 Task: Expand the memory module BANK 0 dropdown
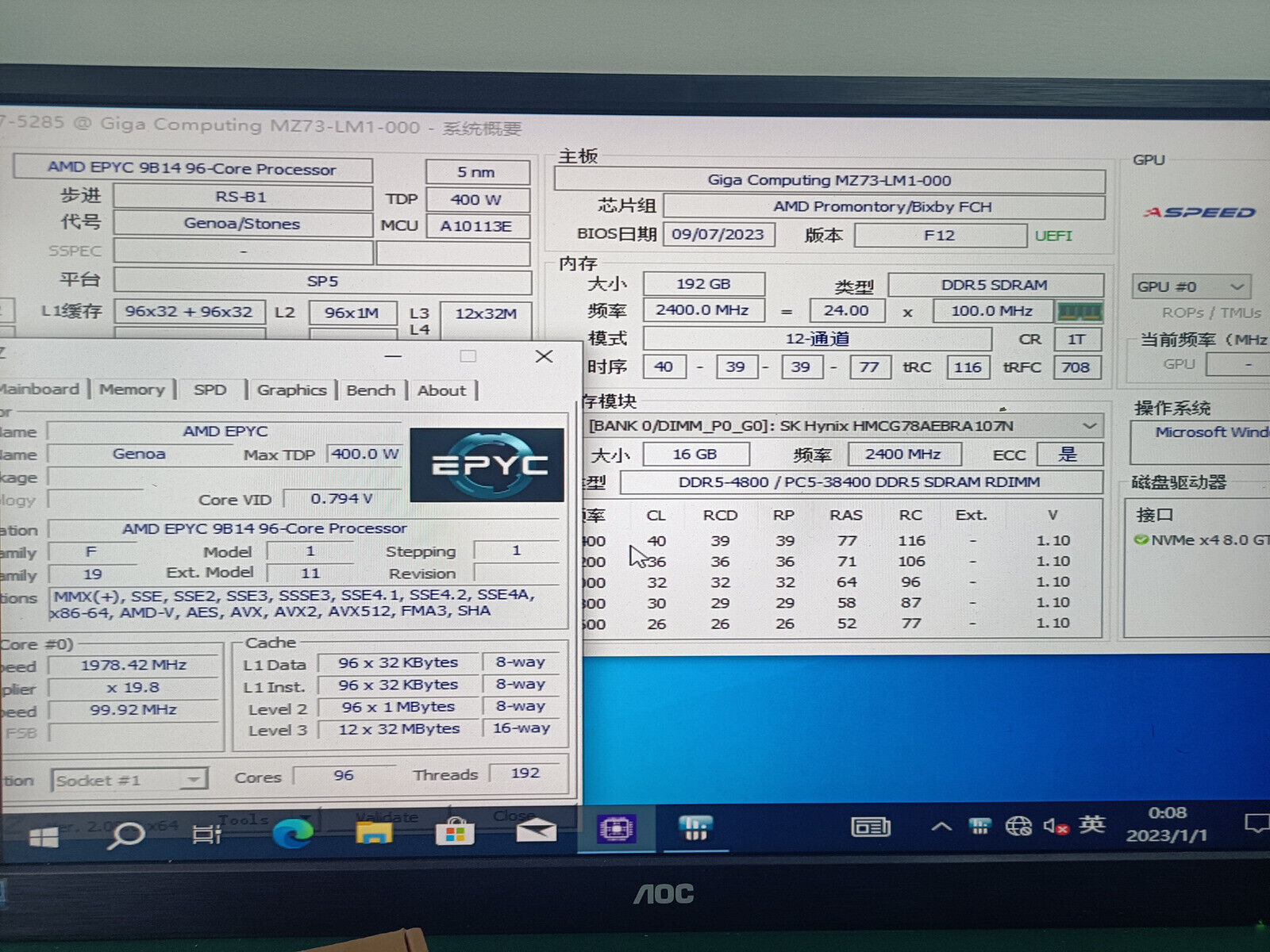[x=1090, y=426]
